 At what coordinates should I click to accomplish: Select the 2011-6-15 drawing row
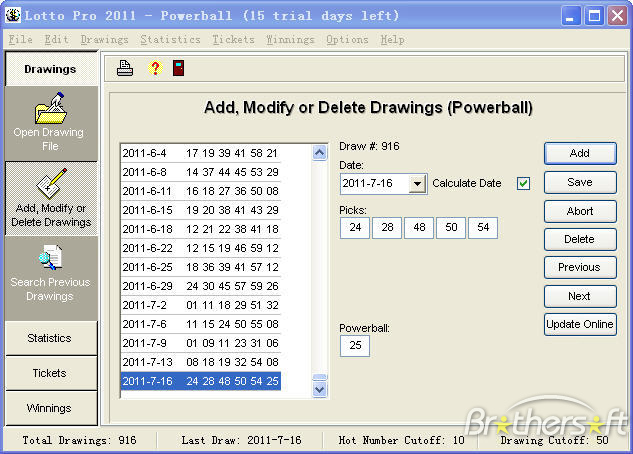click(x=201, y=210)
